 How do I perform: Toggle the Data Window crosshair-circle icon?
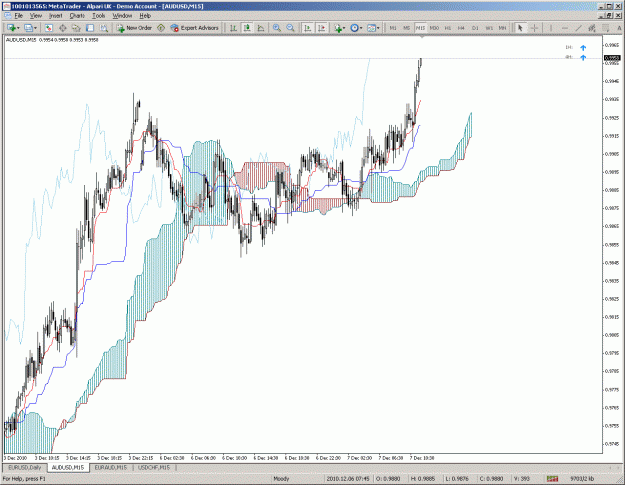[63, 28]
